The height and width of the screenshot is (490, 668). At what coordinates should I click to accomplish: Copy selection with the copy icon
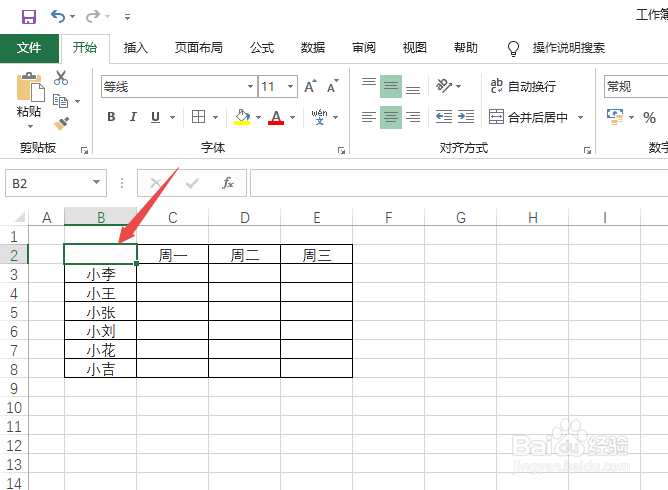60,101
